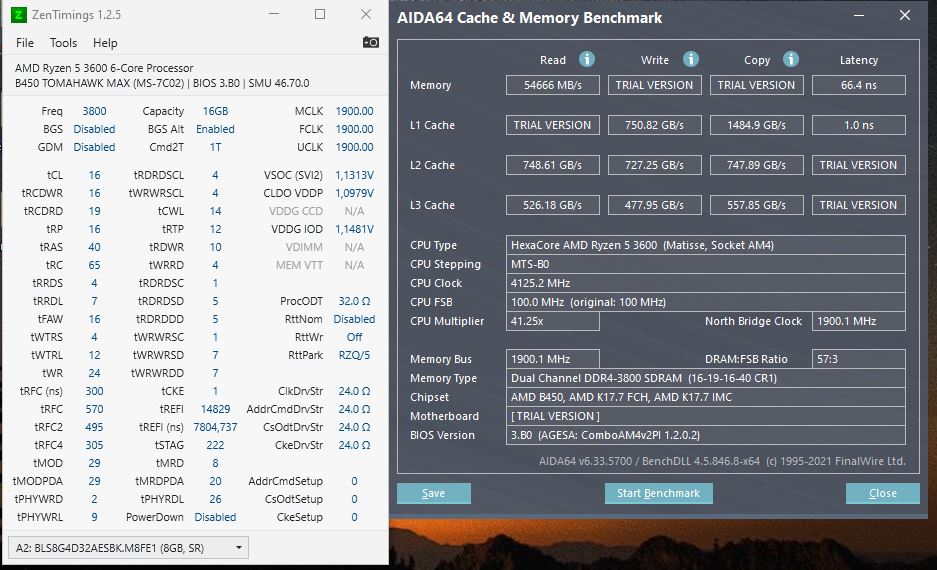The width and height of the screenshot is (937, 570).
Task: Click the L1 Cache Copy 1484.9 GB/s value
Action: 757,125
